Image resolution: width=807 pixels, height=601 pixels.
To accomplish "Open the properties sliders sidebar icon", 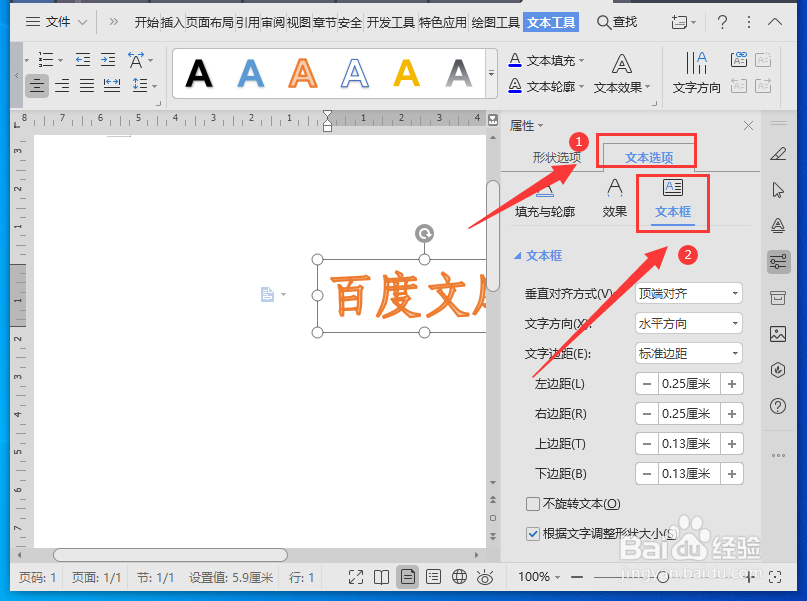I will (778, 262).
